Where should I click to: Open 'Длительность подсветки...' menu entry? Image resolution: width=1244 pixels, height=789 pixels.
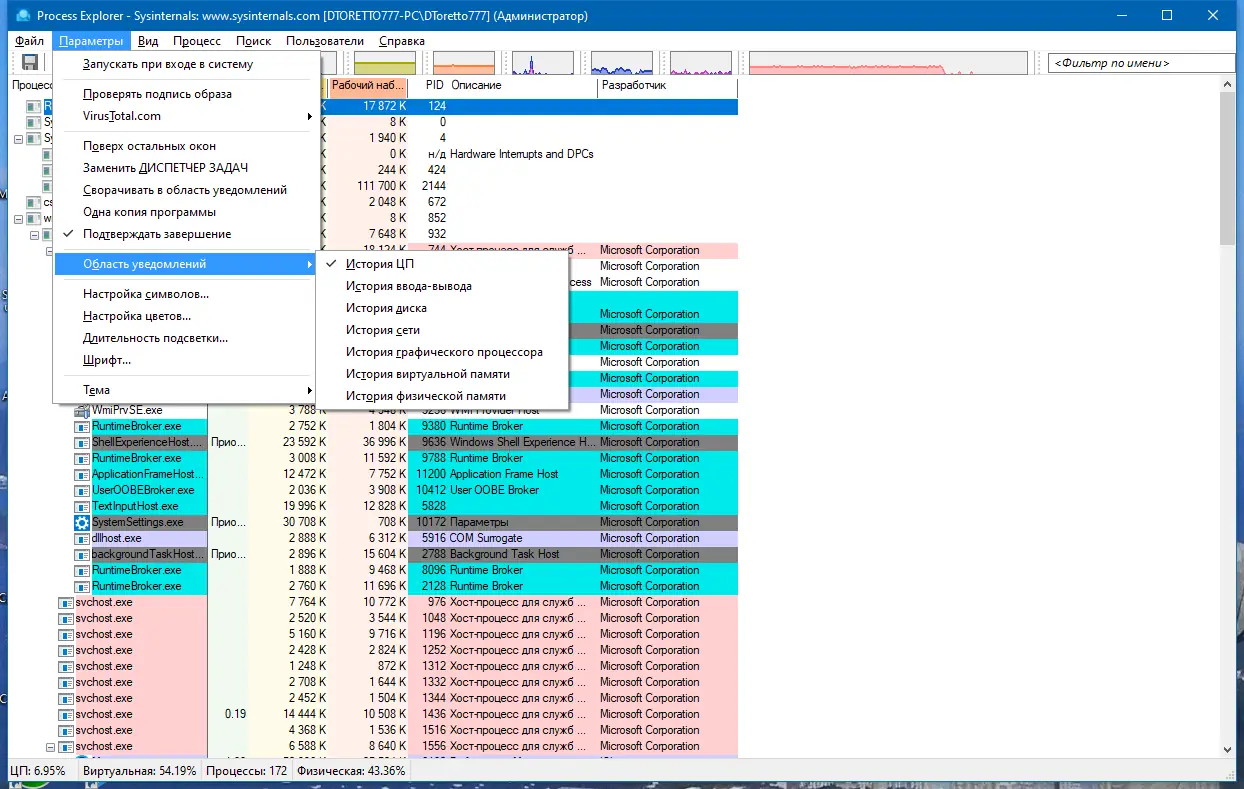point(187,338)
